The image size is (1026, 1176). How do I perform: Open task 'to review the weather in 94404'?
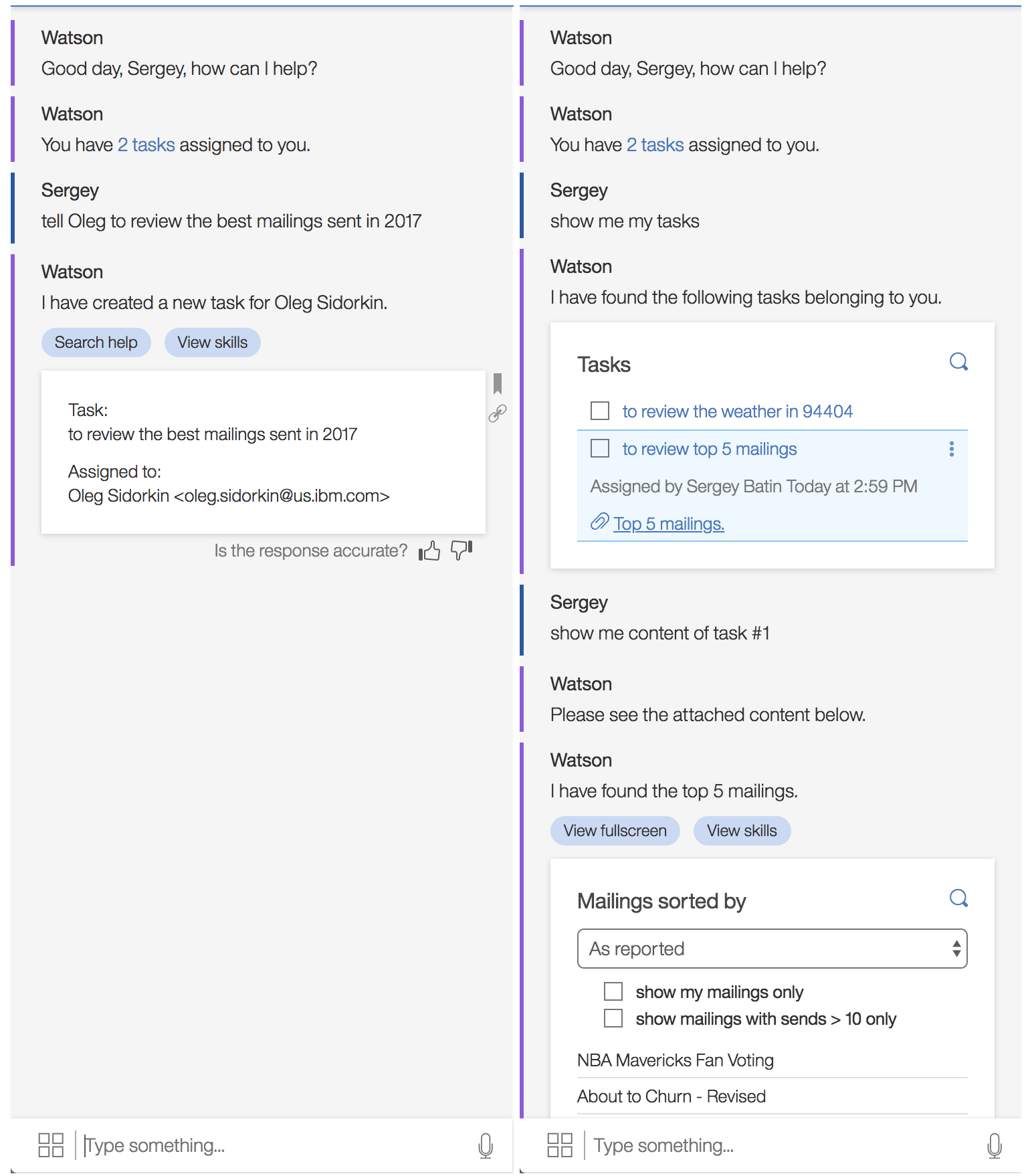(737, 411)
